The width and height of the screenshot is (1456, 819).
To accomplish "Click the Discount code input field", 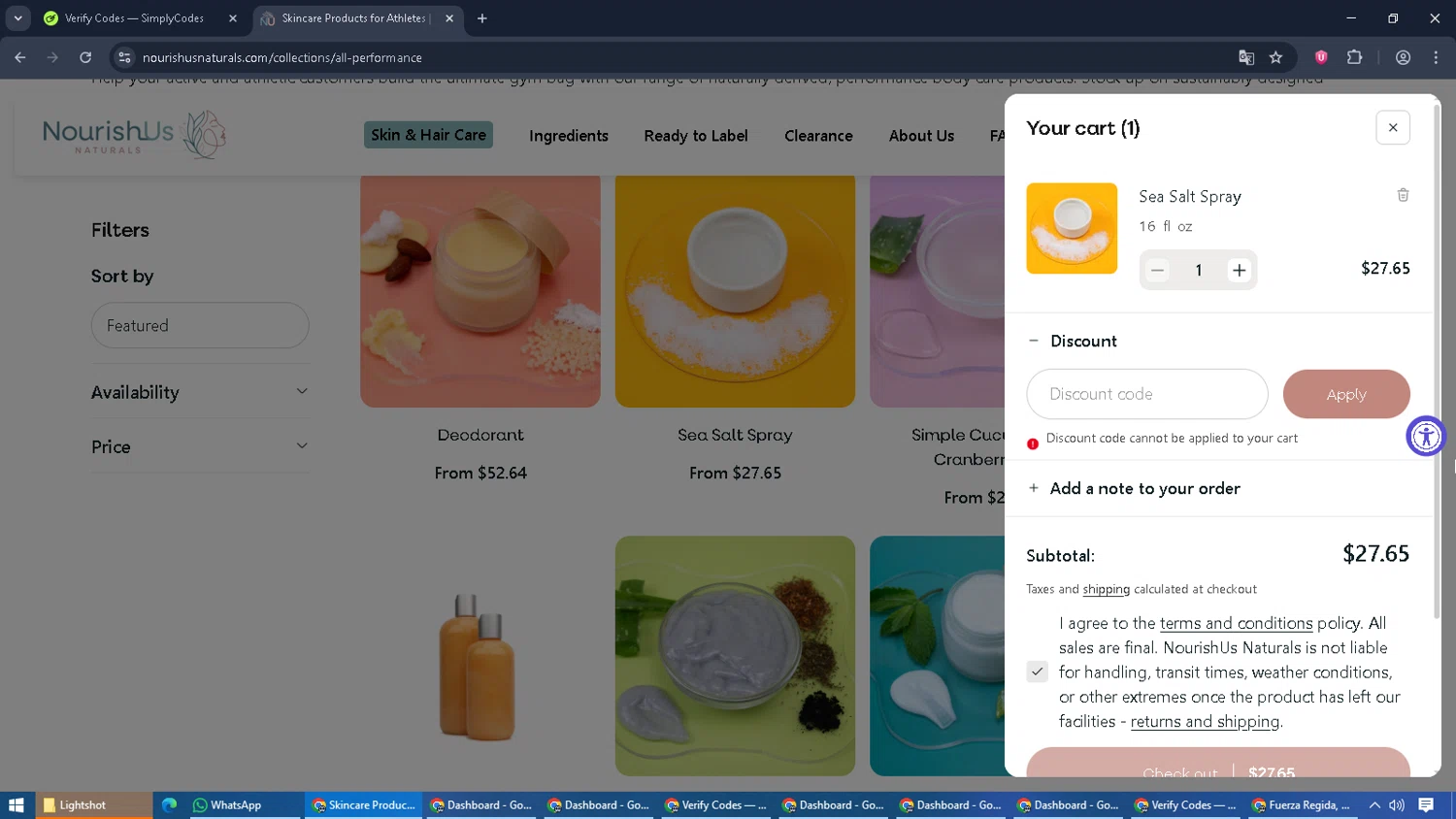I will (x=1147, y=394).
